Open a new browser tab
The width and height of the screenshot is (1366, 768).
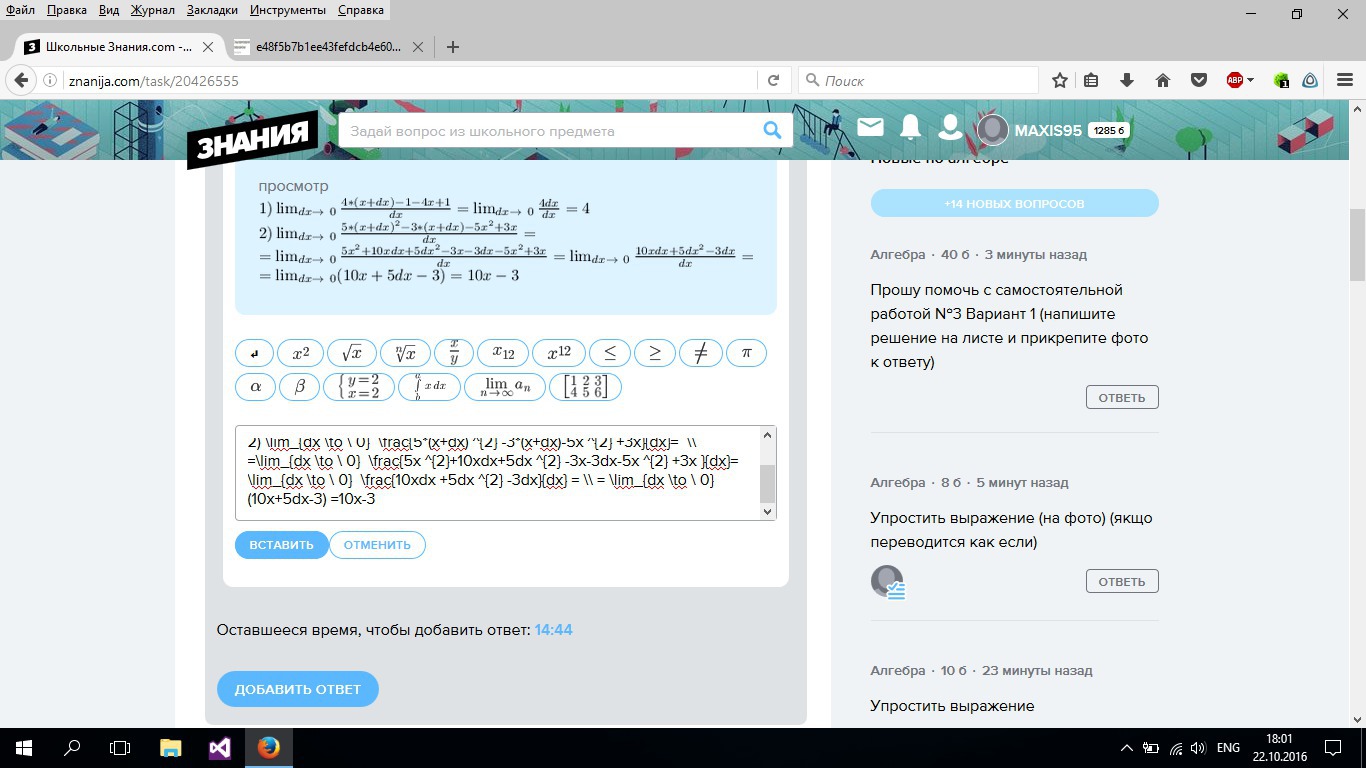(453, 47)
